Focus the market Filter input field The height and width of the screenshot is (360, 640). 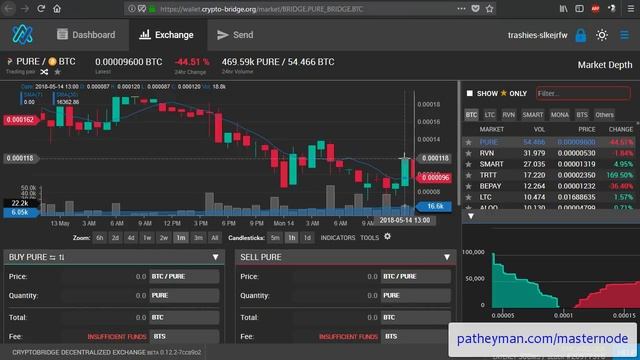583,93
